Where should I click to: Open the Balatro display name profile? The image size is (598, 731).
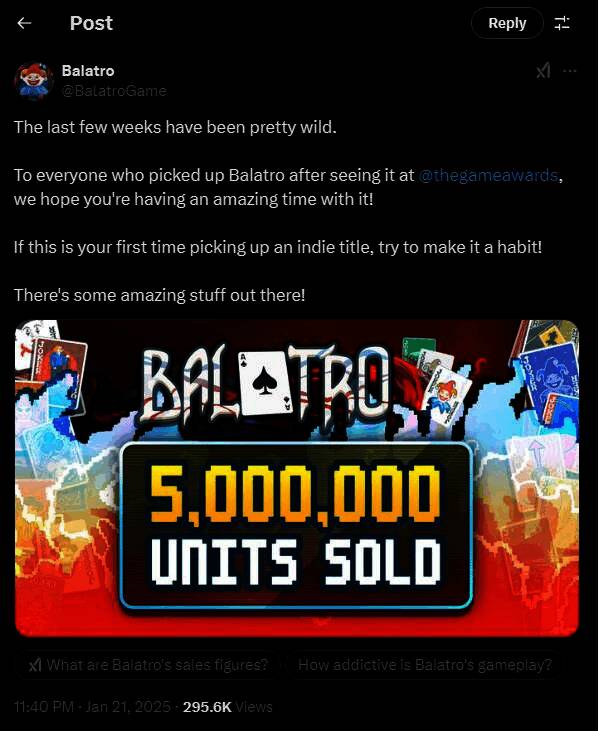88,70
